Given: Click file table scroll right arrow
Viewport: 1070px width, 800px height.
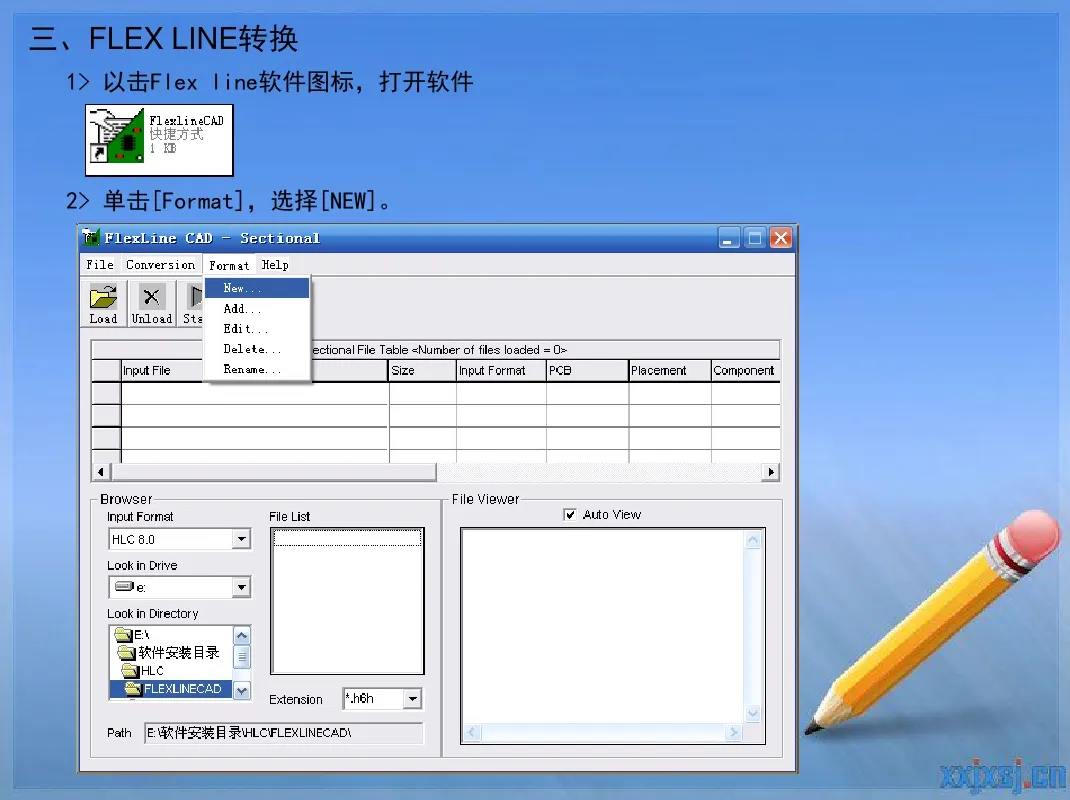Looking at the screenshot, I should point(770,472).
